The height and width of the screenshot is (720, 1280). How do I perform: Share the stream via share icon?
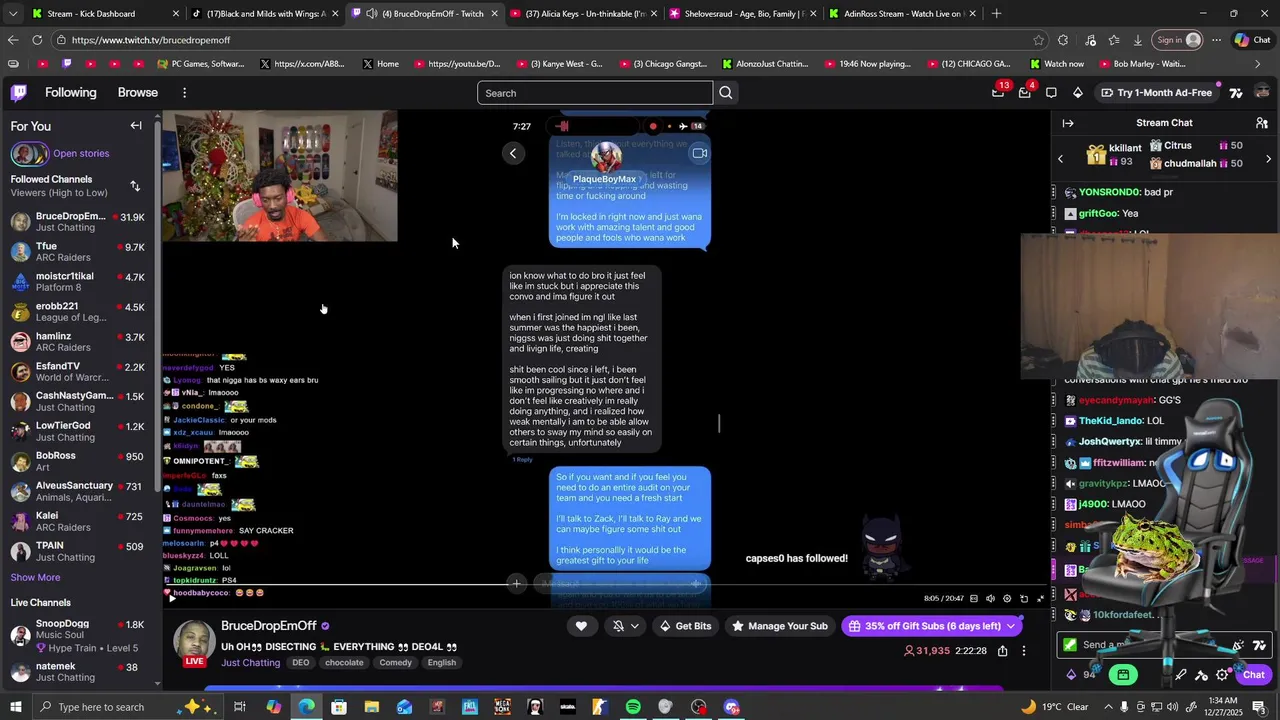[x=1002, y=651]
